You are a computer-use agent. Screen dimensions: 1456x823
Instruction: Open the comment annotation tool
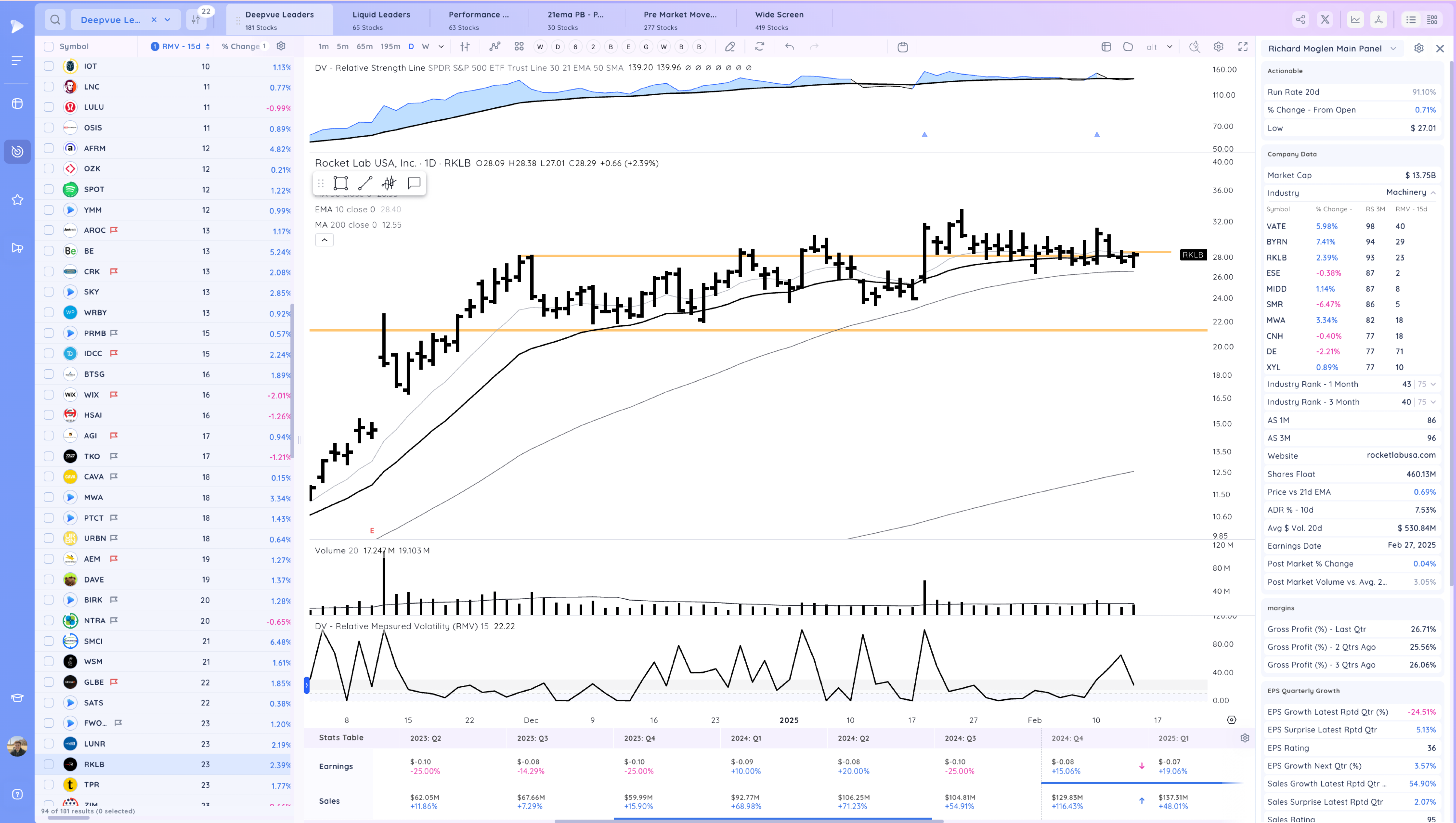414,183
